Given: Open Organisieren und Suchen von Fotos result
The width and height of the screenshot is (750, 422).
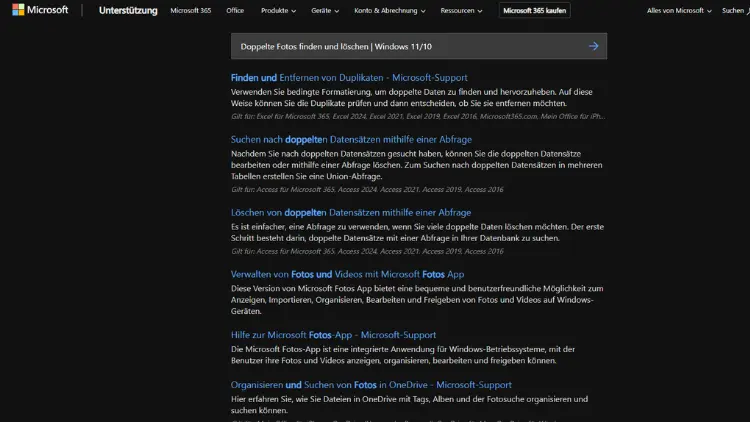Looking at the screenshot, I should click(x=371, y=385).
